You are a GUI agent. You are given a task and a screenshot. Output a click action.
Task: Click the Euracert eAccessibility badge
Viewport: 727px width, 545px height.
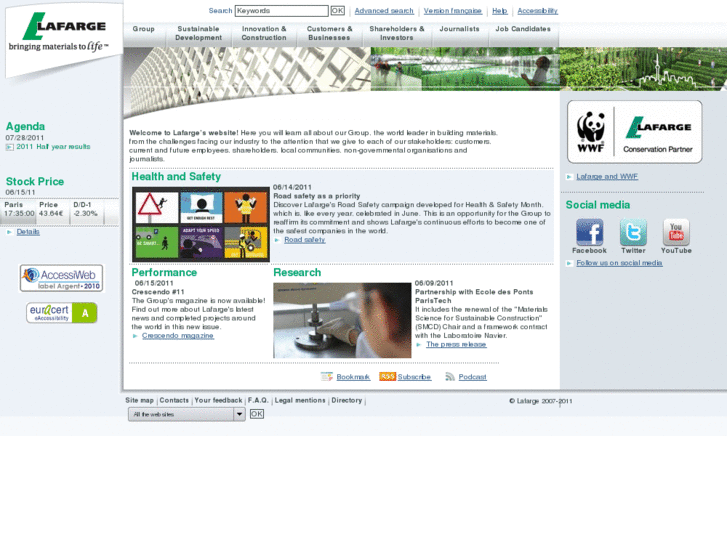pyautogui.click(x=61, y=313)
